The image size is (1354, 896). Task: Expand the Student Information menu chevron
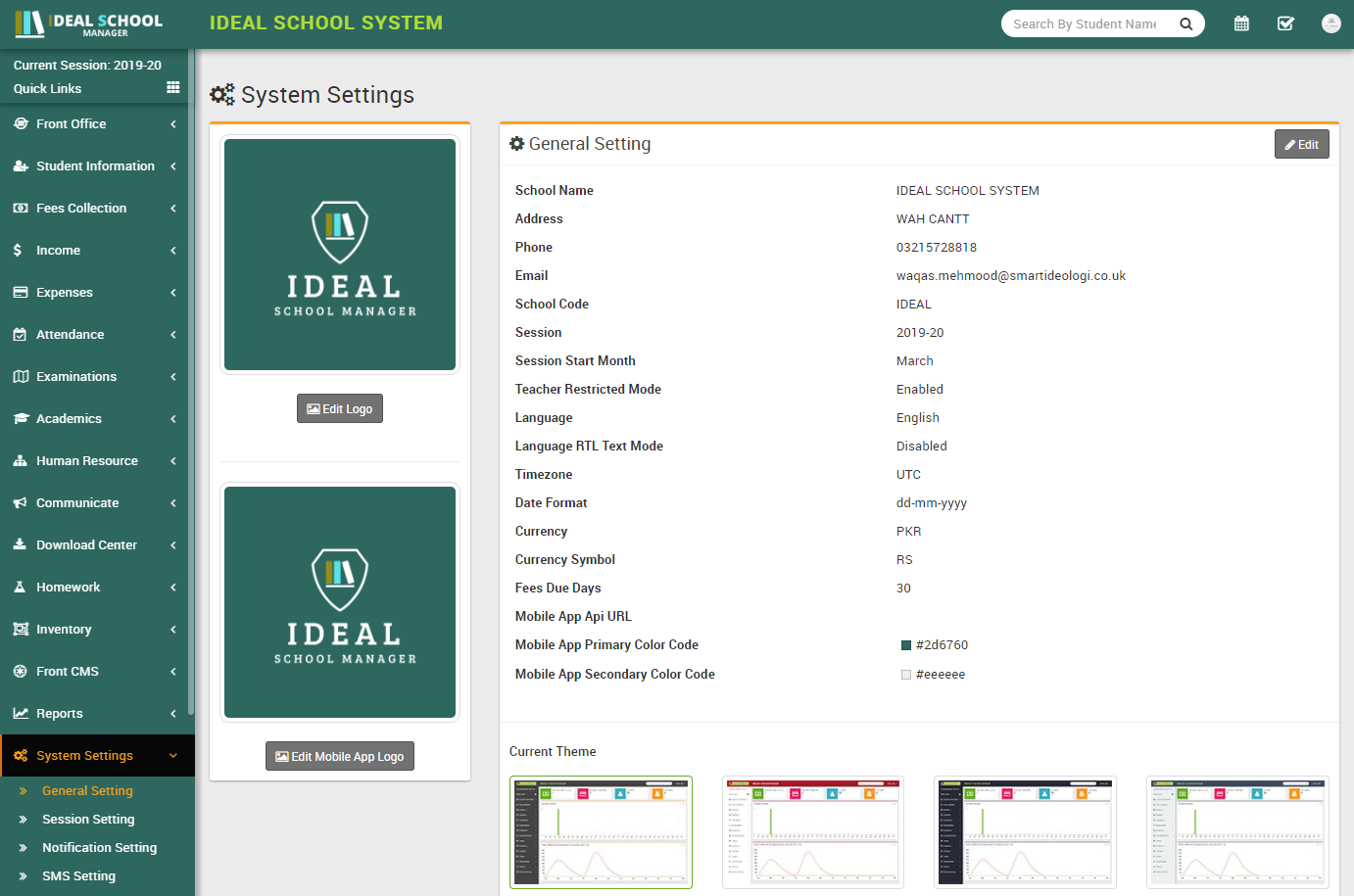point(173,165)
